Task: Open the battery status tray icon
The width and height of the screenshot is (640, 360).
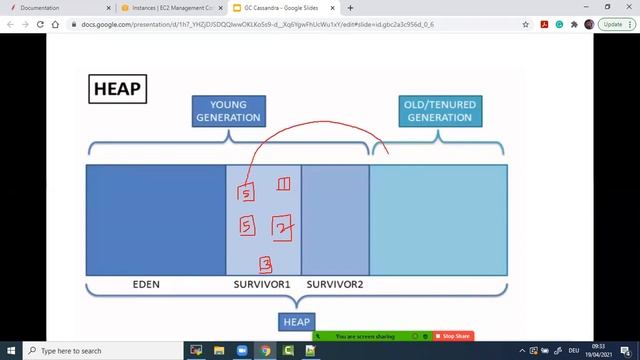Action: 545,351
